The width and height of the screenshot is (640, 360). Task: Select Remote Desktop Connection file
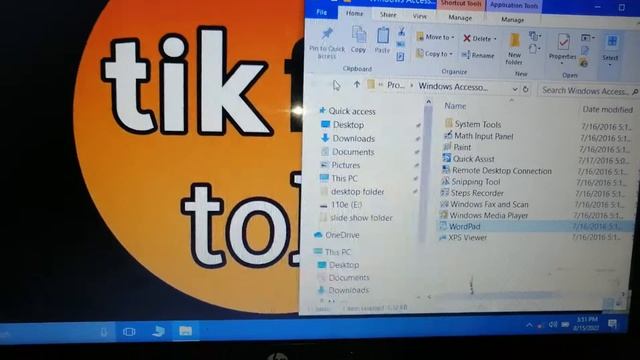point(502,171)
